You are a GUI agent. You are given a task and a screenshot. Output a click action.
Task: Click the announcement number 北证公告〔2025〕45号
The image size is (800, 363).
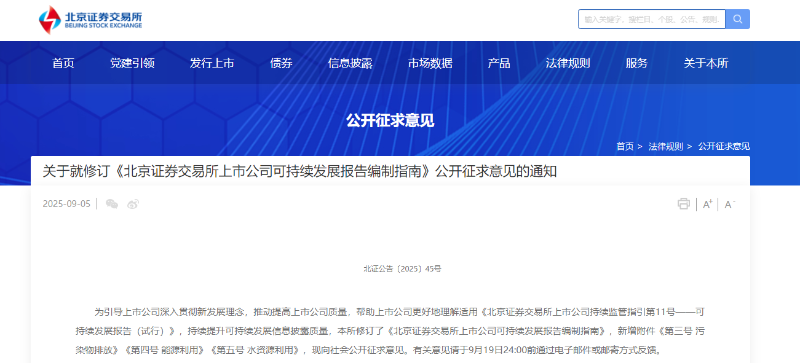pos(403,269)
